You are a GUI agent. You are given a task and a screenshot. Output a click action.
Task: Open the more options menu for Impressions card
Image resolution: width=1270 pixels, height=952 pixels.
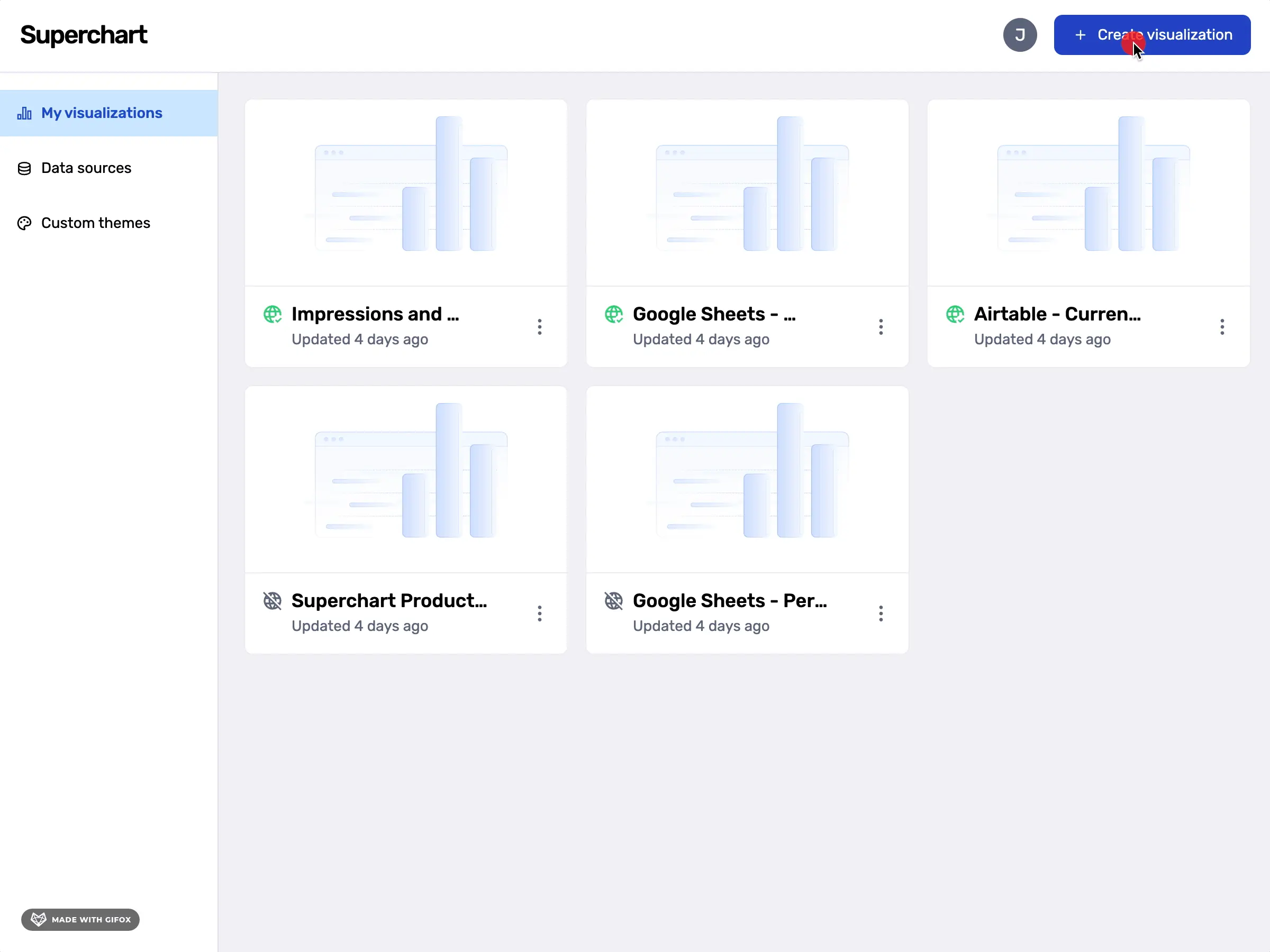click(540, 326)
